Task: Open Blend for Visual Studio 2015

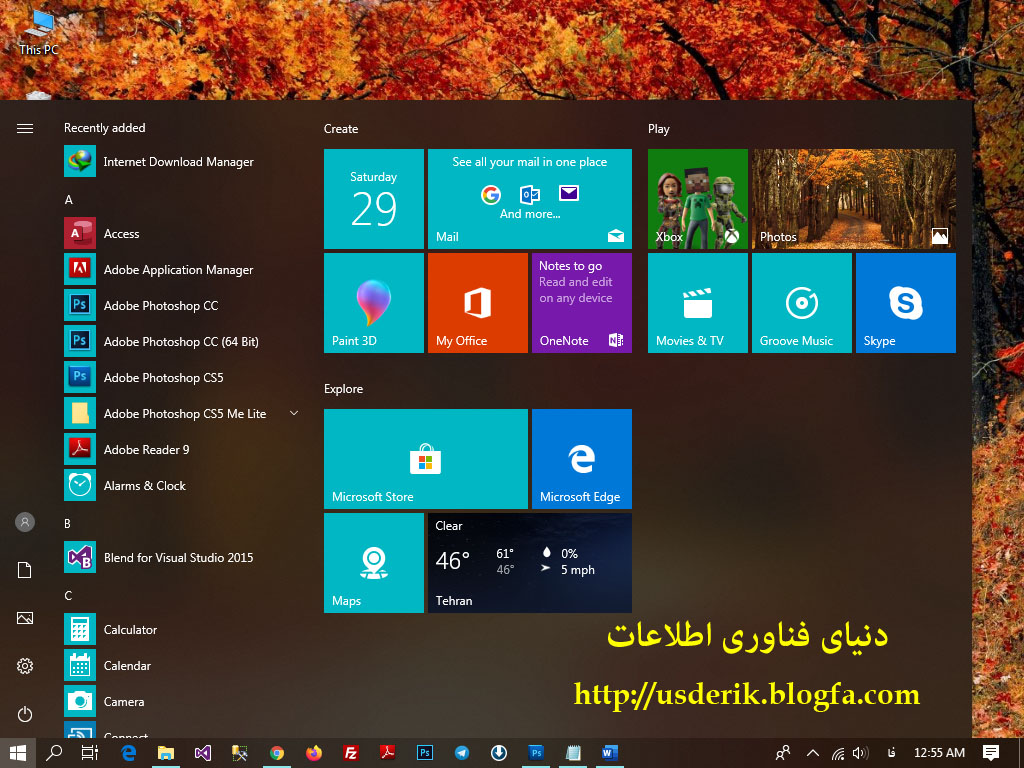Action: click(x=182, y=557)
